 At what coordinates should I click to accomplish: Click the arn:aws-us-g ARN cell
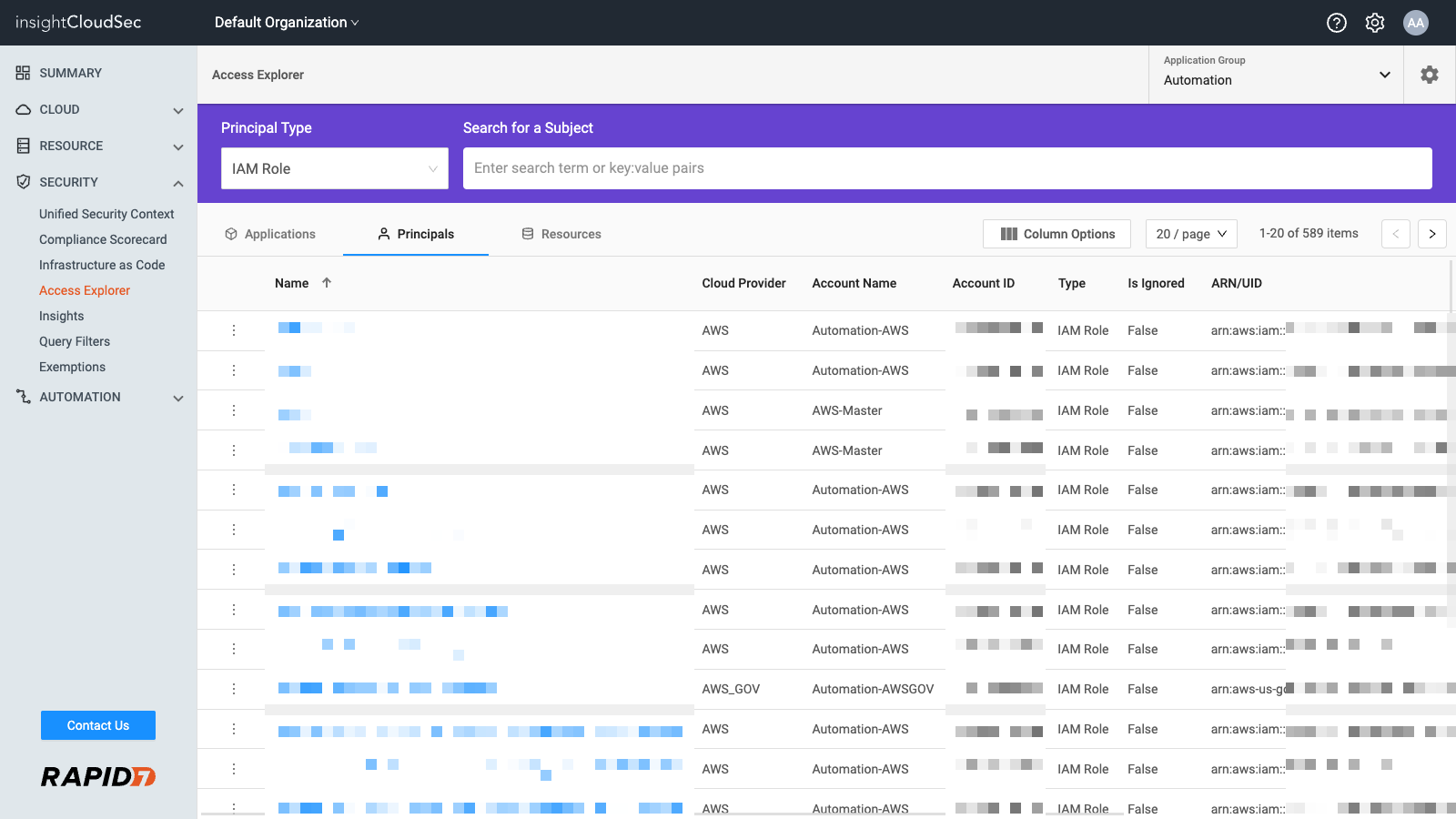(x=1247, y=689)
